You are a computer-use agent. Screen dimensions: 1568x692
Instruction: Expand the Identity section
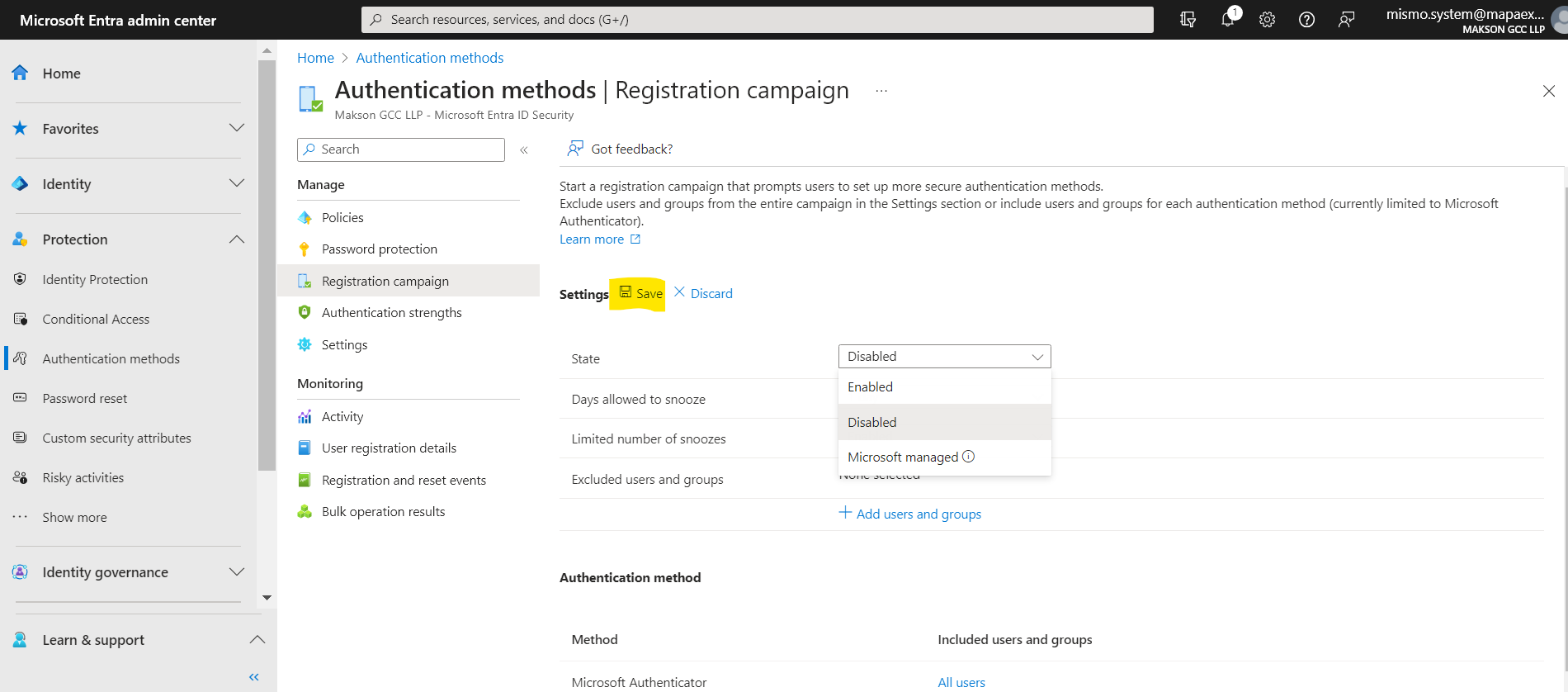237,183
